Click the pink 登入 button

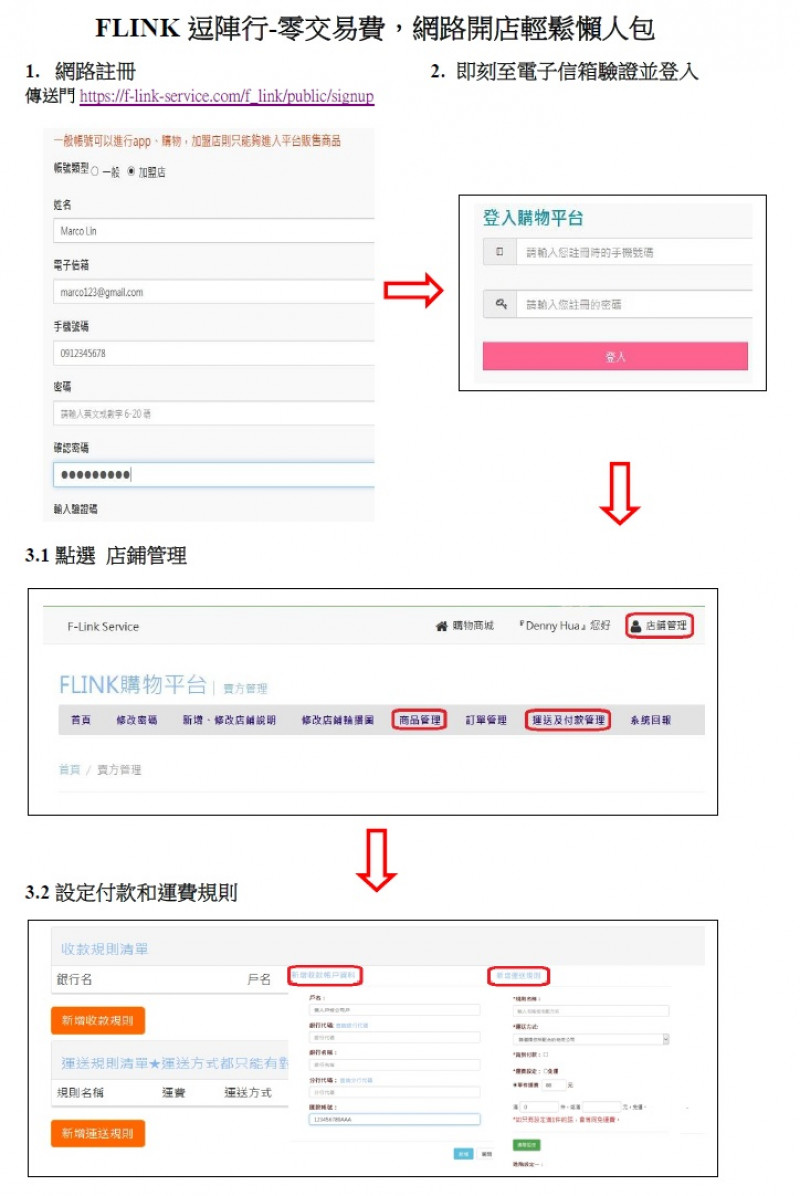(x=615, y=356)
